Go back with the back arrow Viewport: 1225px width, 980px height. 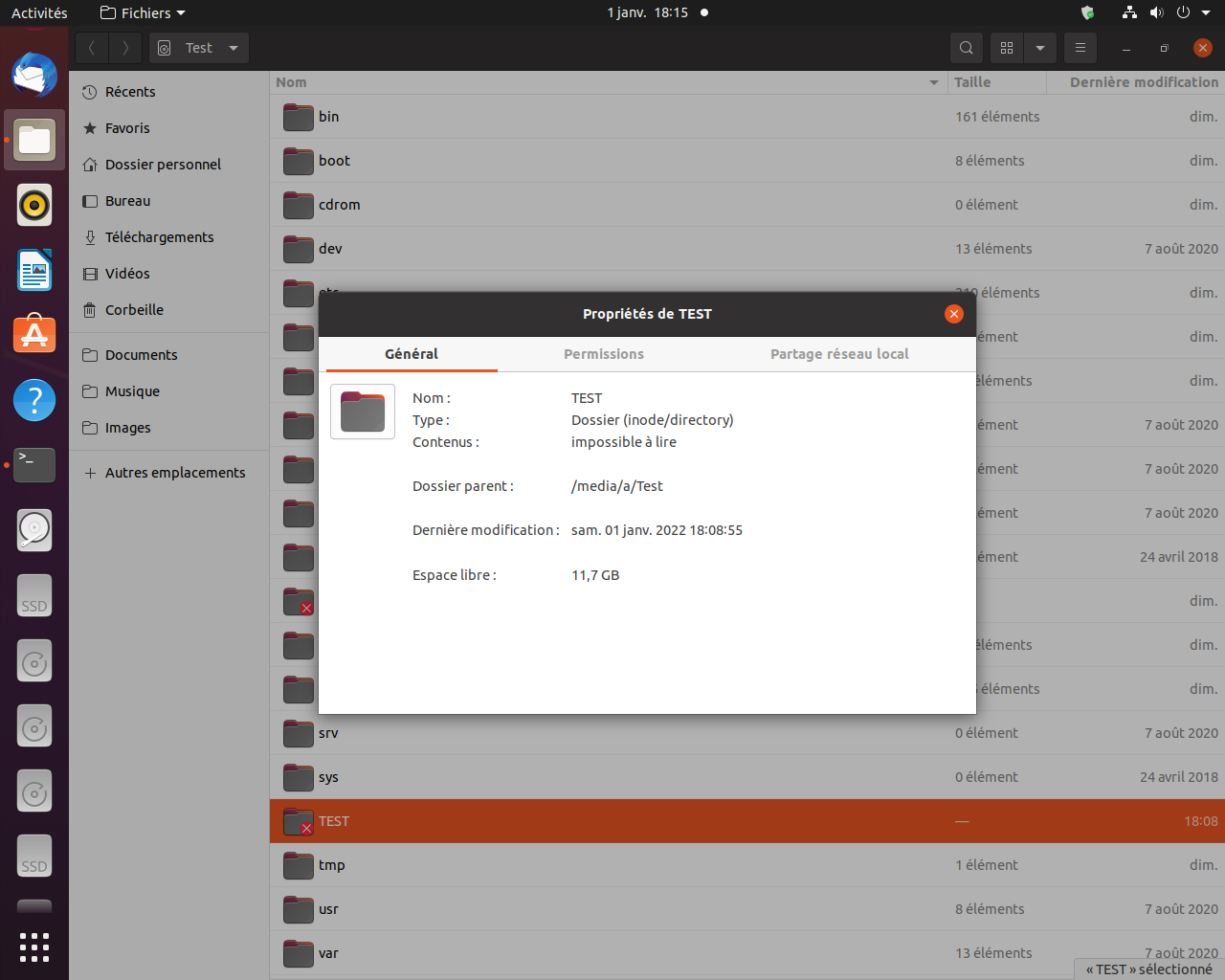[x=92, y=48]
